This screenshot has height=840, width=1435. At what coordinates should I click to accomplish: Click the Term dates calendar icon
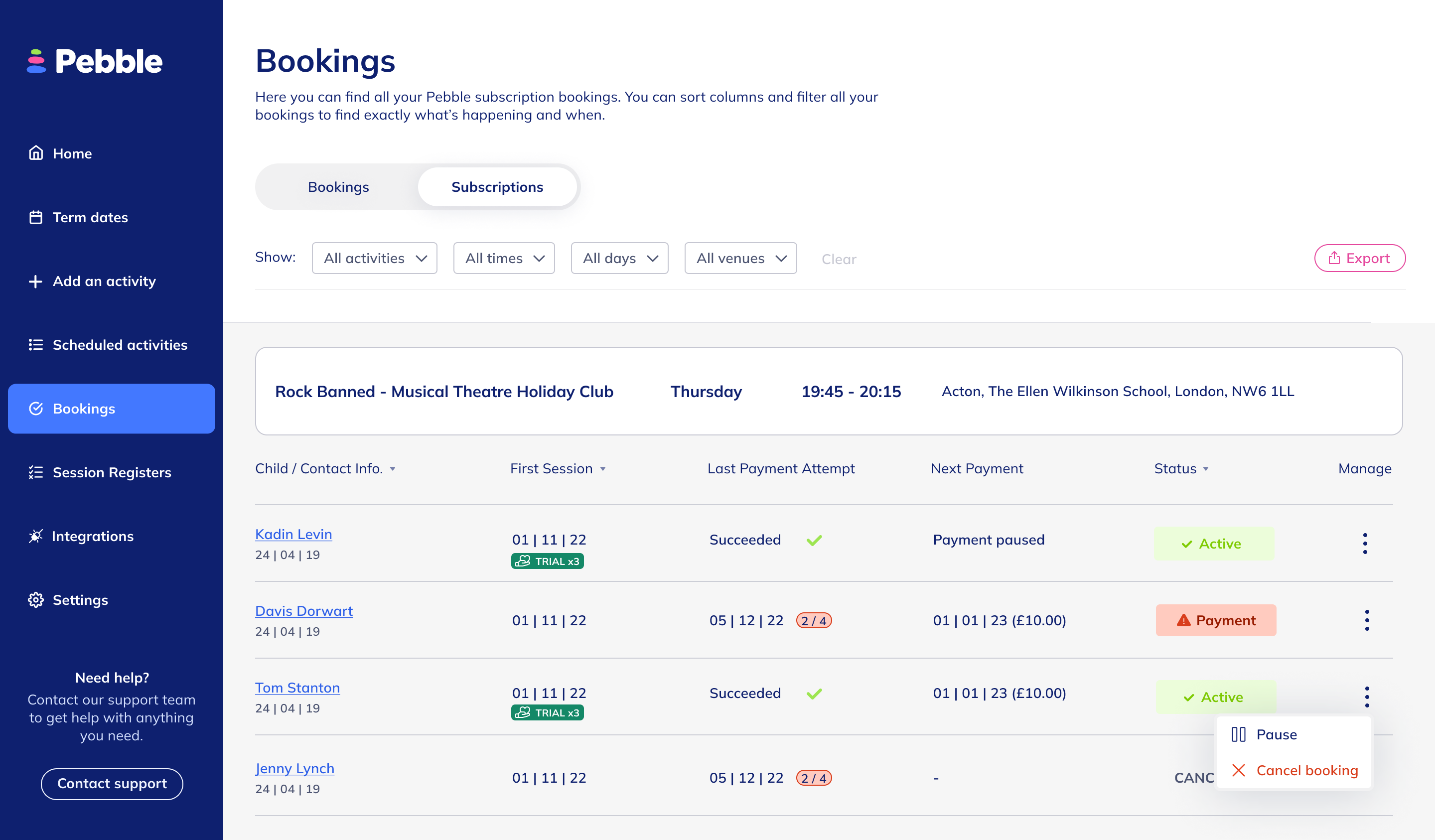[x=36, y=218]
